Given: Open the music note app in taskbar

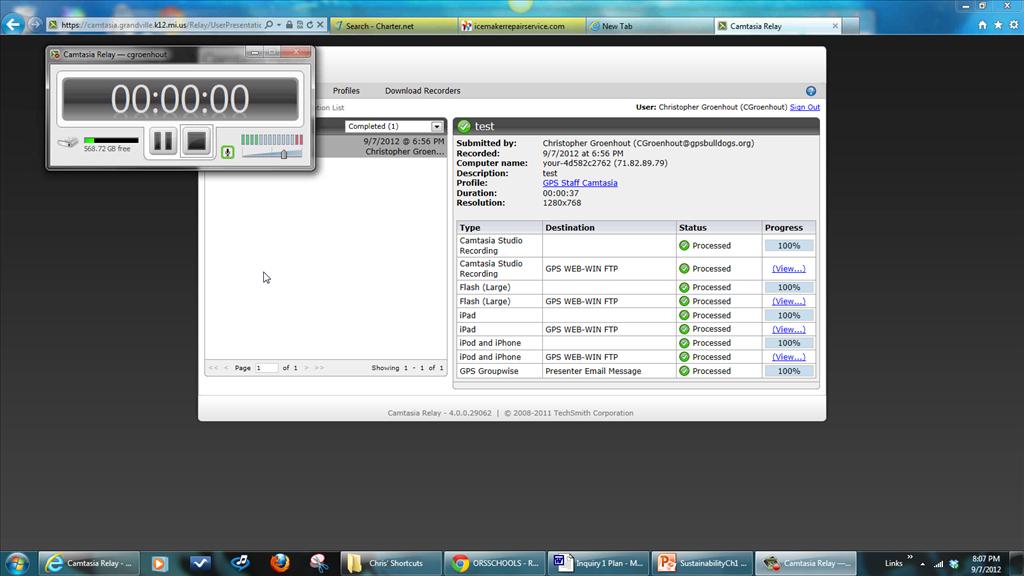Looking at the screenshot, I should (240, 563).
